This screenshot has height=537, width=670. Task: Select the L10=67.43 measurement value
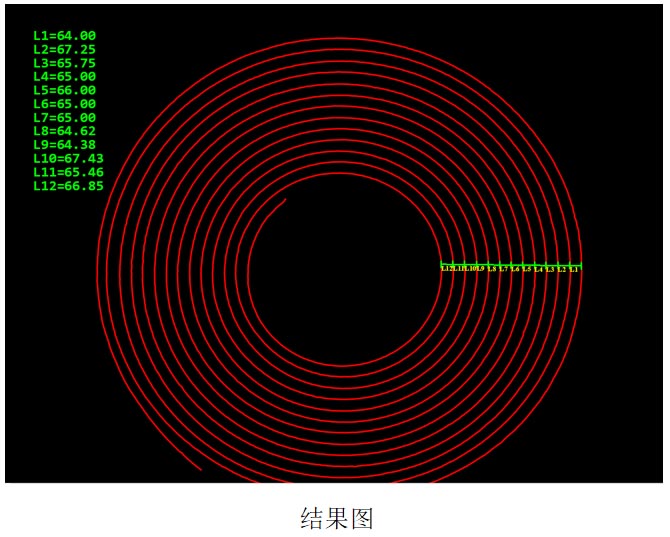(x=68, y=158)
